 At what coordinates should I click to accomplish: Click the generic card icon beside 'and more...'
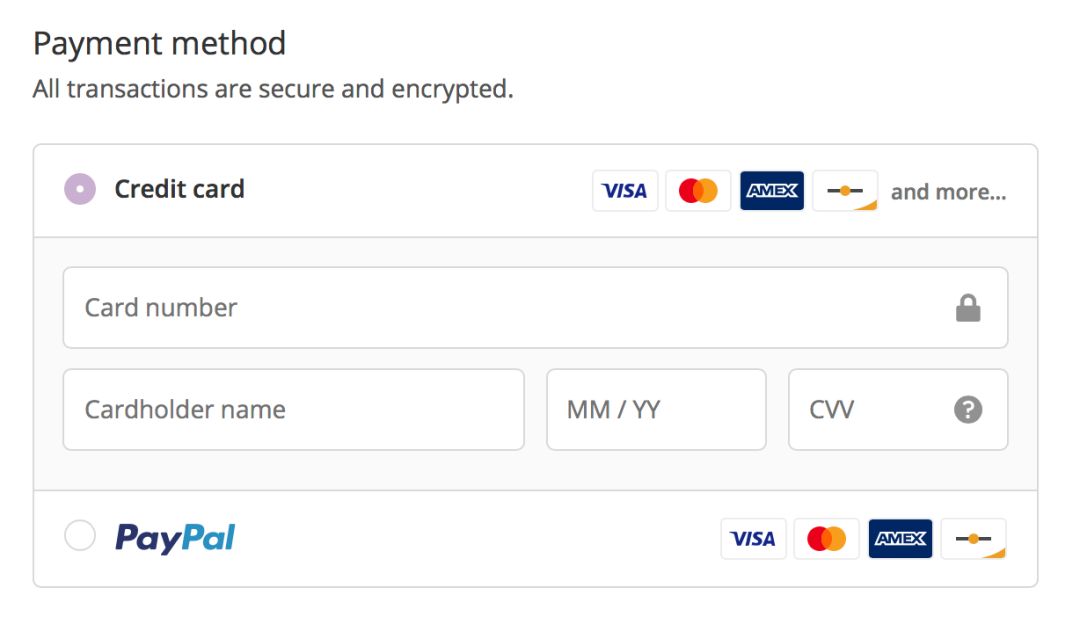point(845,190)
